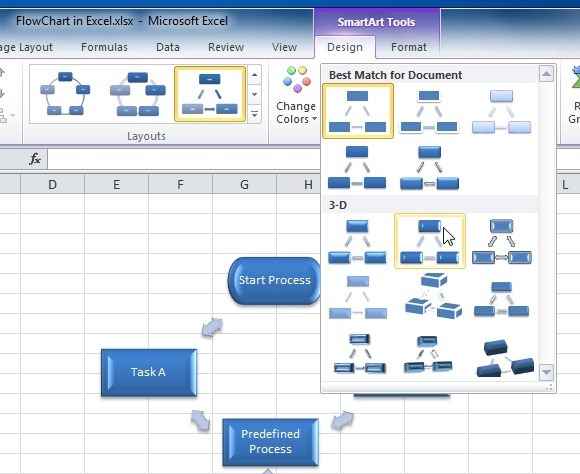
Task: Apply second Best Match style with white outline
Action: [429, 111]
